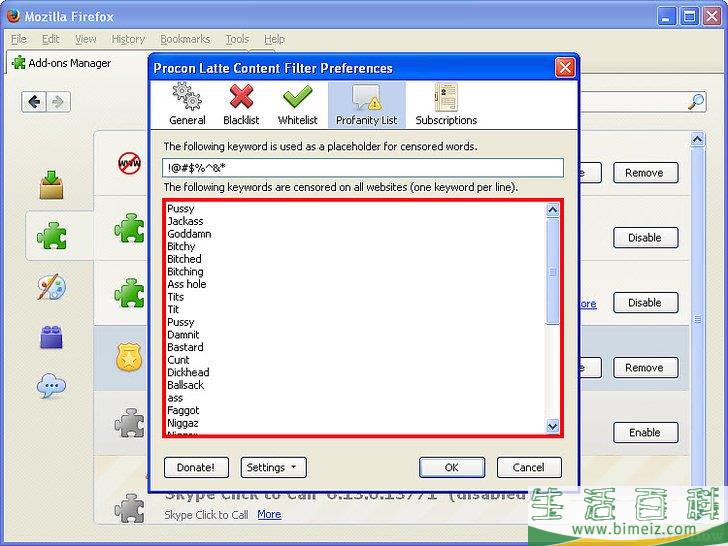Open the File menu in Firefox
The width and height of the screenshot is (728, 546).
19,39
